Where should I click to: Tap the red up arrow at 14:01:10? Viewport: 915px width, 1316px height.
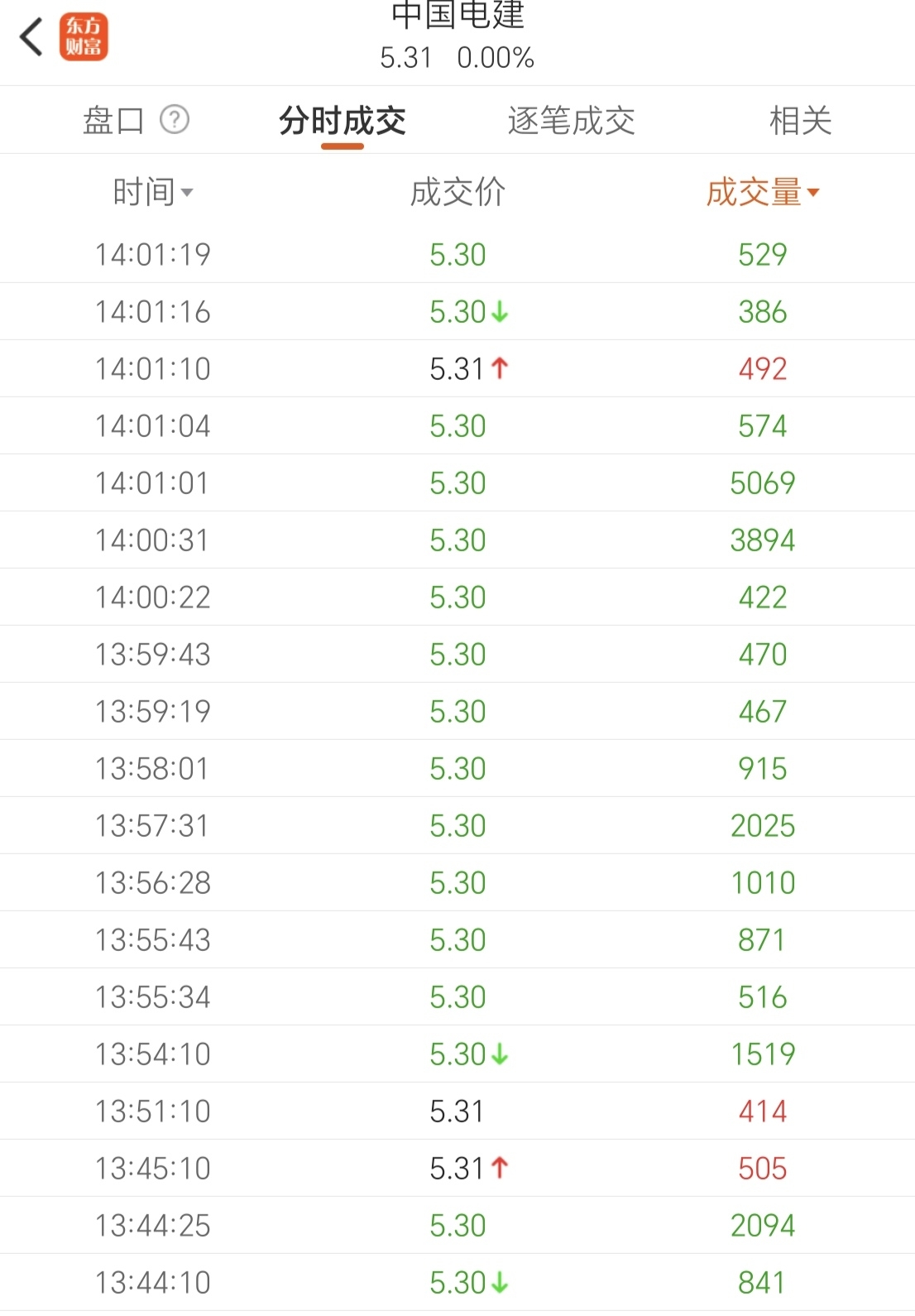(x=500, y=368)
